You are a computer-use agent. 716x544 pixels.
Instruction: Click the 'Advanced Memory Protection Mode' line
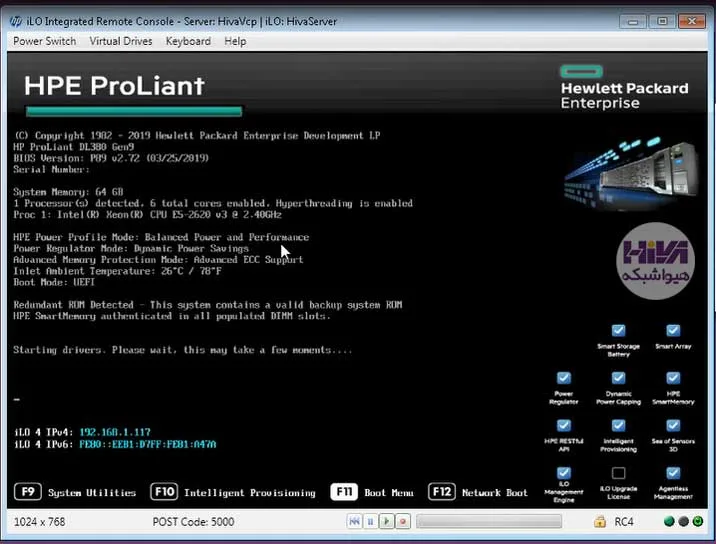point(158,259)
